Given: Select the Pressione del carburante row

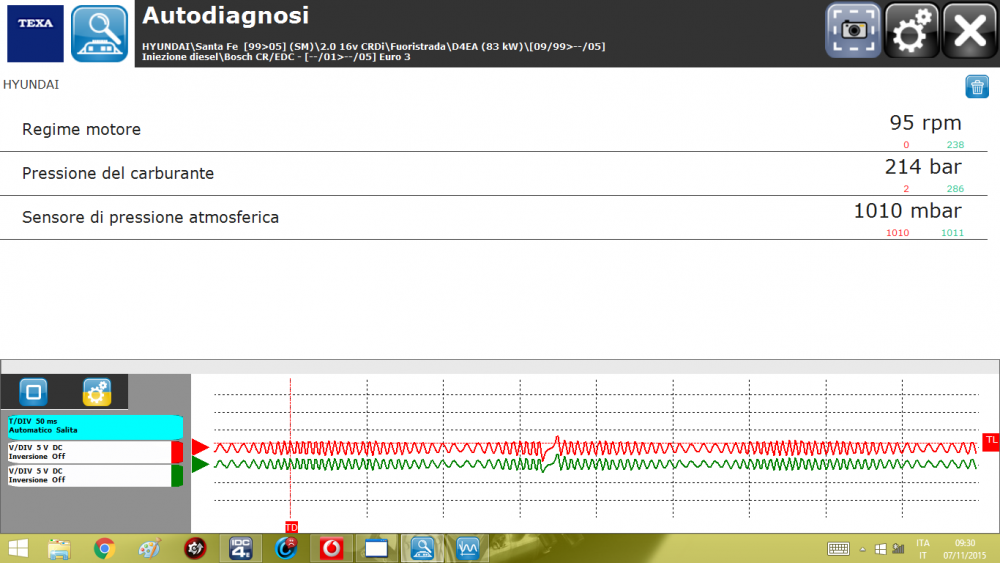Looking at the screenshot, I should point(492,174).
